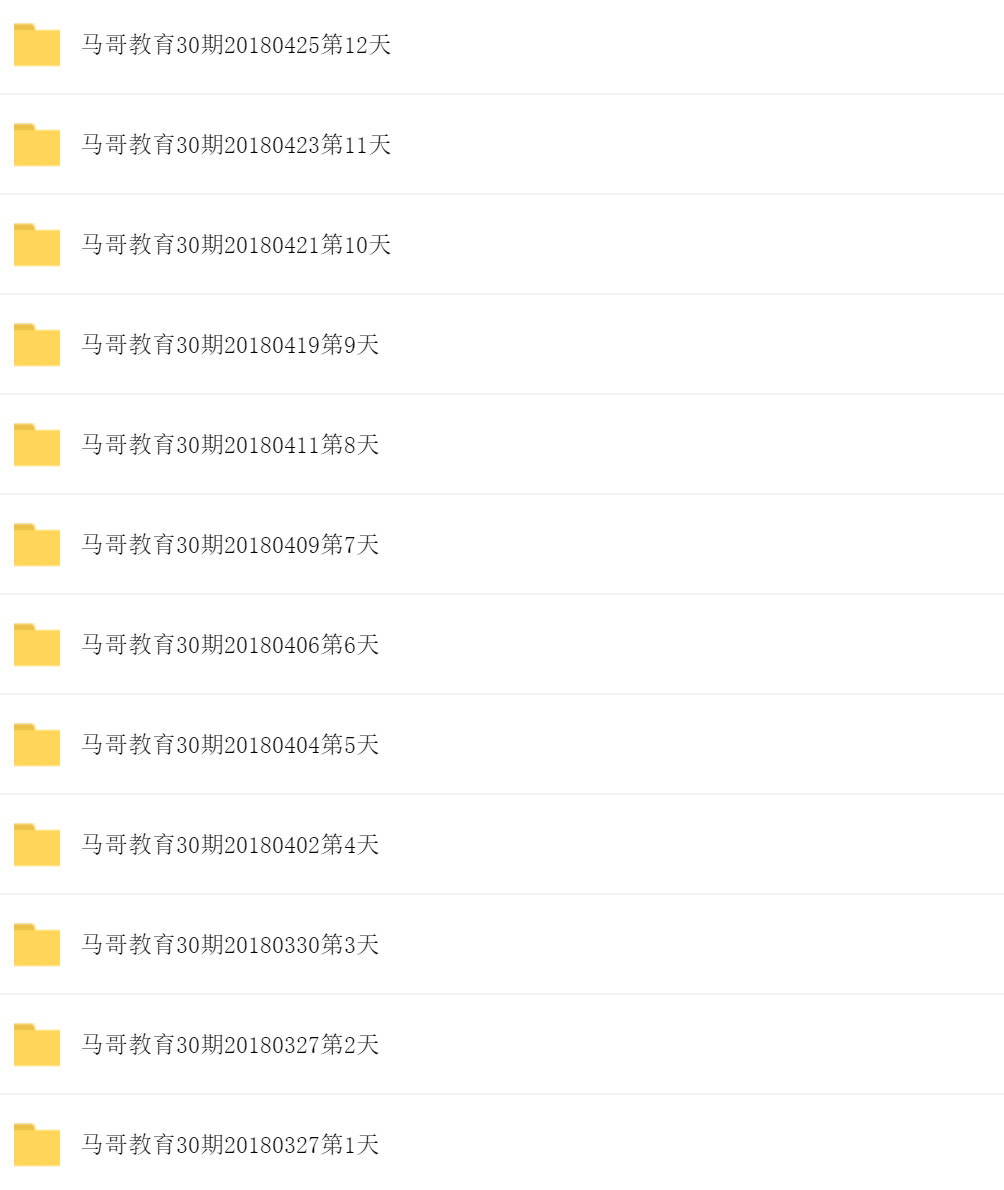1004x1190 pixels.
Task: Open 马哥教育30期20180409第7天 name text
Action: pos(230,545)
